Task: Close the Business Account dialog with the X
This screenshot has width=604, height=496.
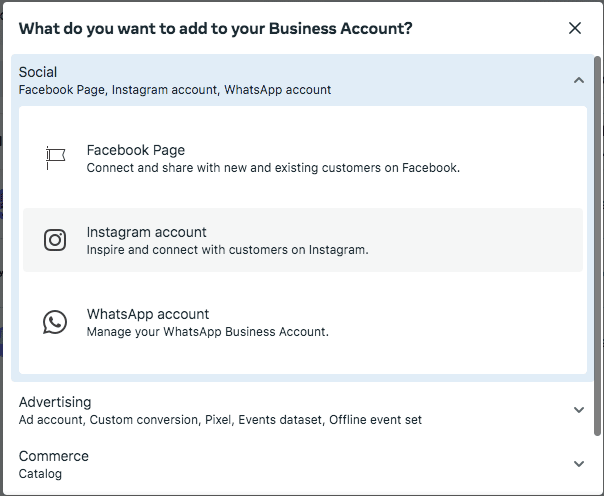Action: pos(575,28)
